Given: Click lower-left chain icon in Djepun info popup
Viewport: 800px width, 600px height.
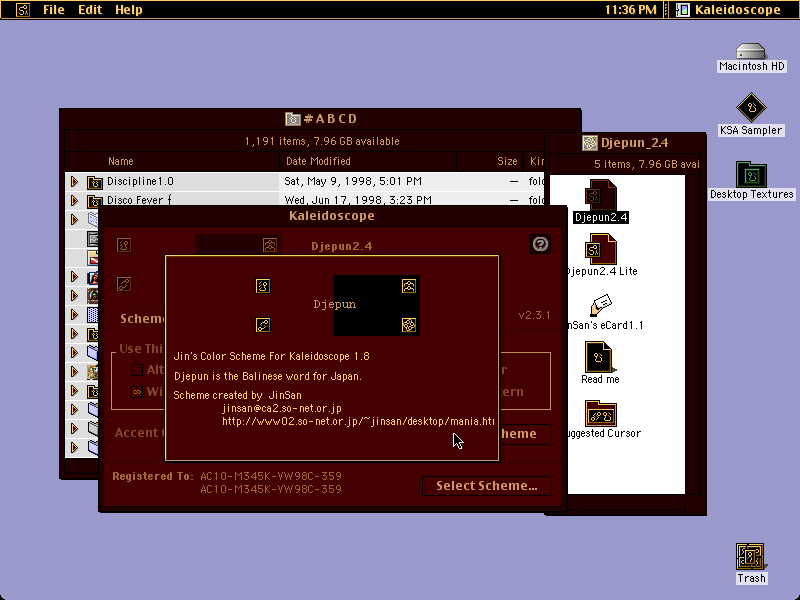Looking at the screenshot, I should tap(263, 325).
